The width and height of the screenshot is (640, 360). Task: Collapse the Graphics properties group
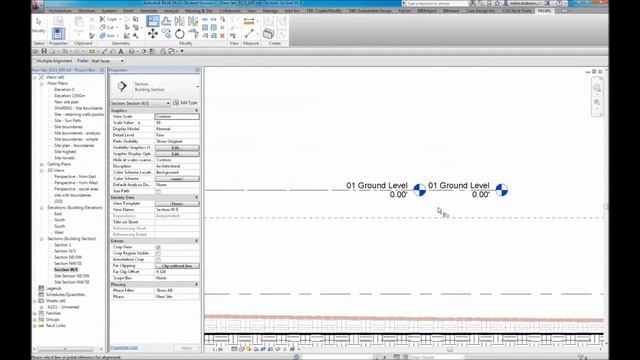[196, 111]
